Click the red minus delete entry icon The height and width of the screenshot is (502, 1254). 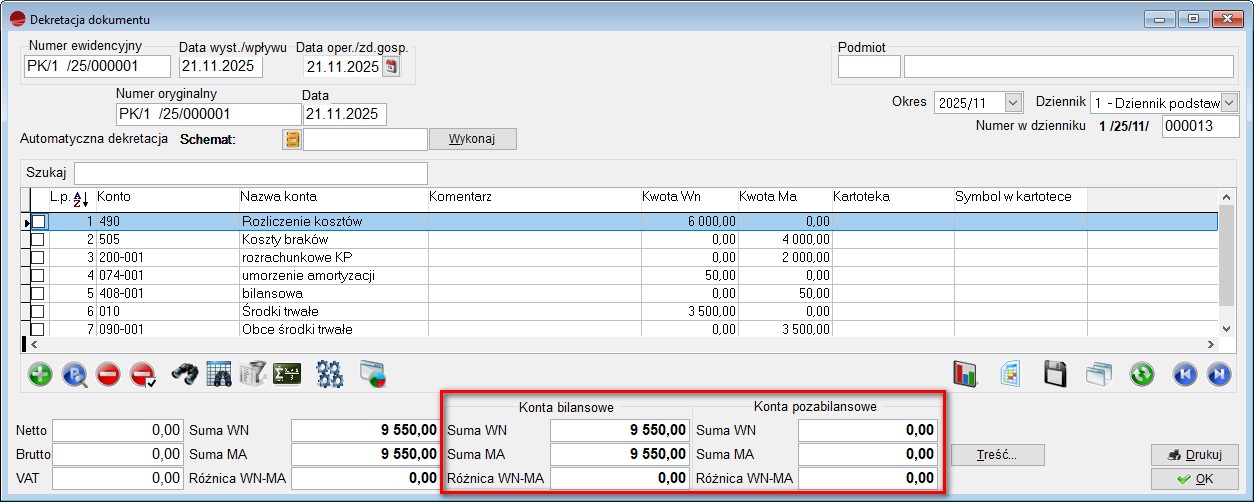[x=108, y=375]
